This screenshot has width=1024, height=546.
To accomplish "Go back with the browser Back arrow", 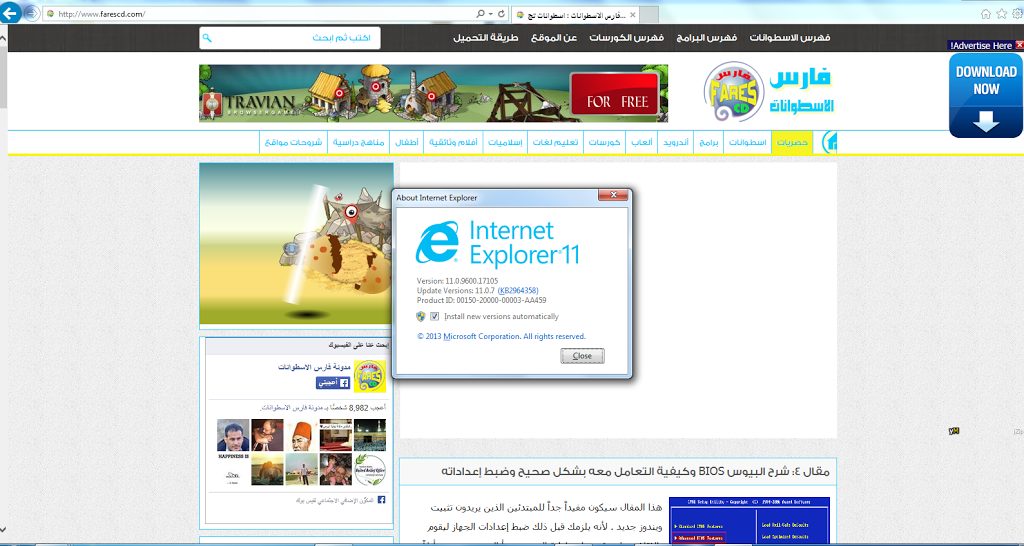I will (x=10, y=12).
